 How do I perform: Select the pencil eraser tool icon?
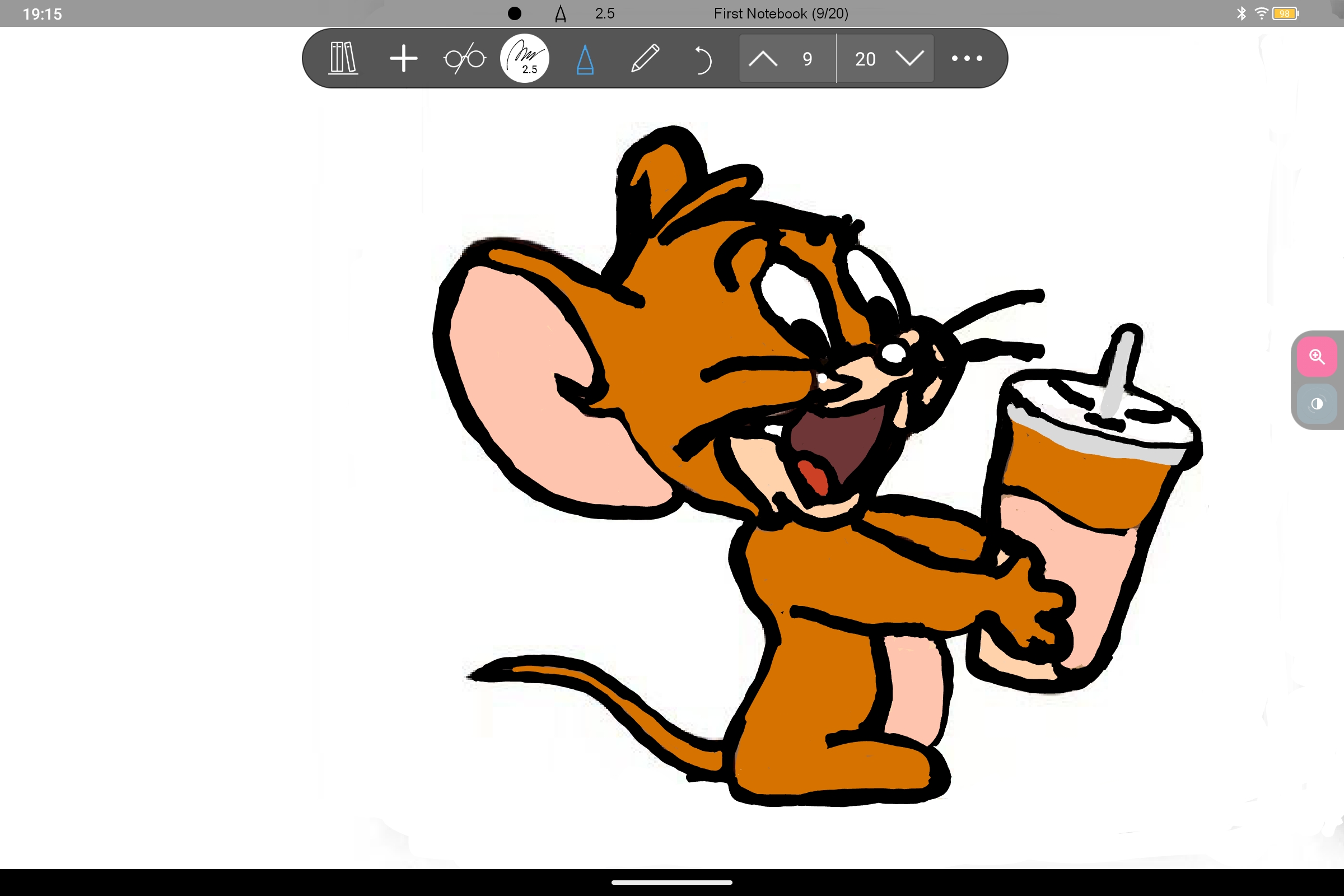645,58
